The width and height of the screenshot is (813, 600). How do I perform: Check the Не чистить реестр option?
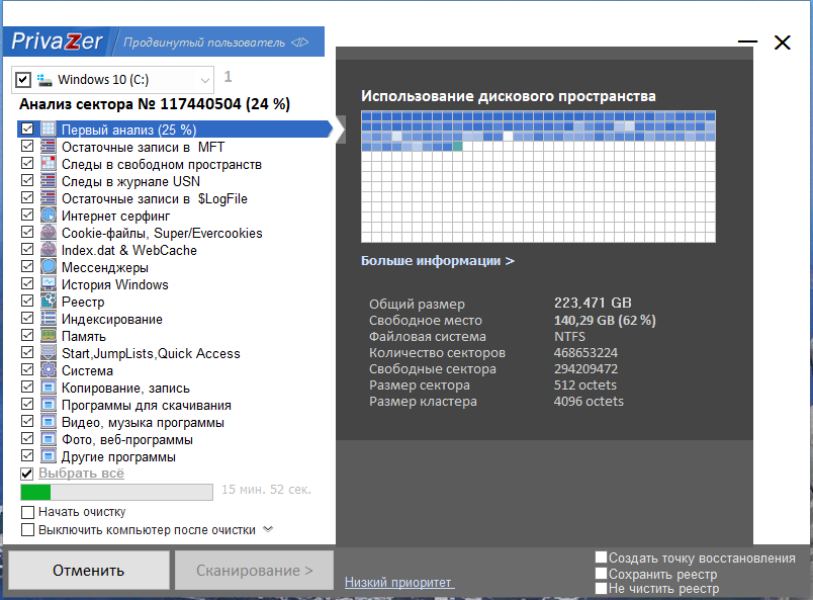coord(601,588)
